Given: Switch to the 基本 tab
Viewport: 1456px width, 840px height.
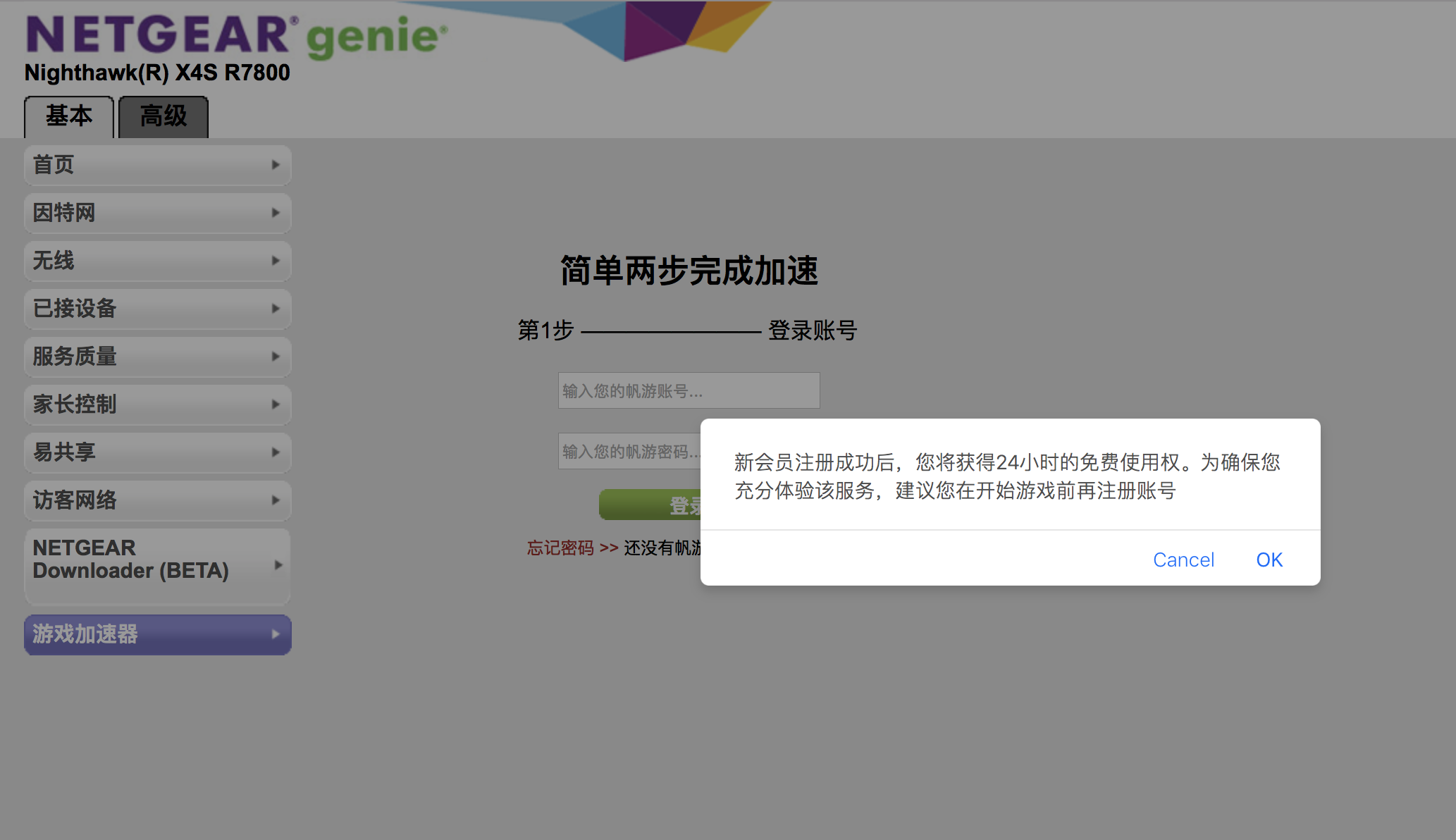Looking at the screenshot, I should tap(69, 116).
